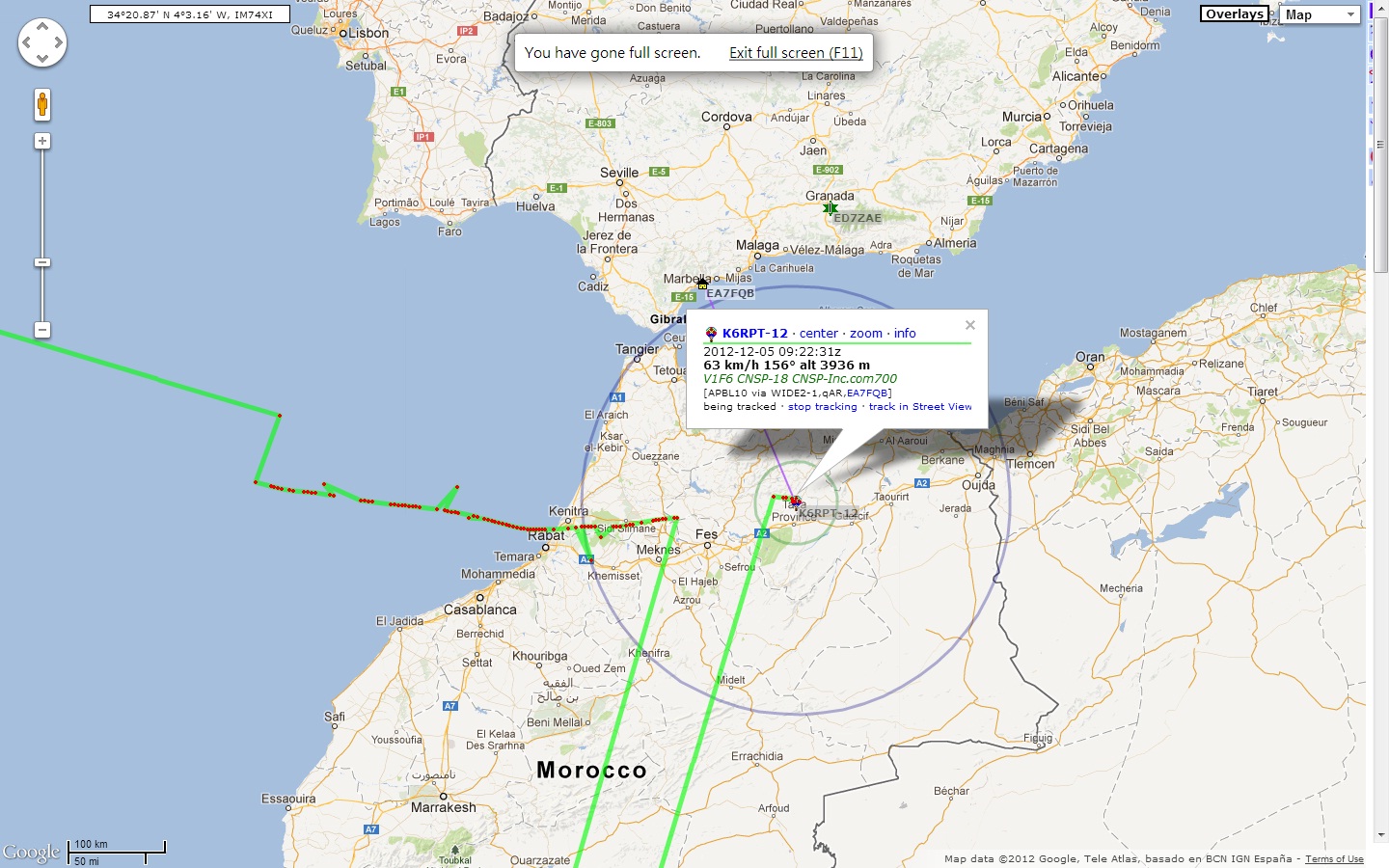Click the ED7ZAE green star station marker
Viewport: 1389px width, 868px height.
(831, 208)
